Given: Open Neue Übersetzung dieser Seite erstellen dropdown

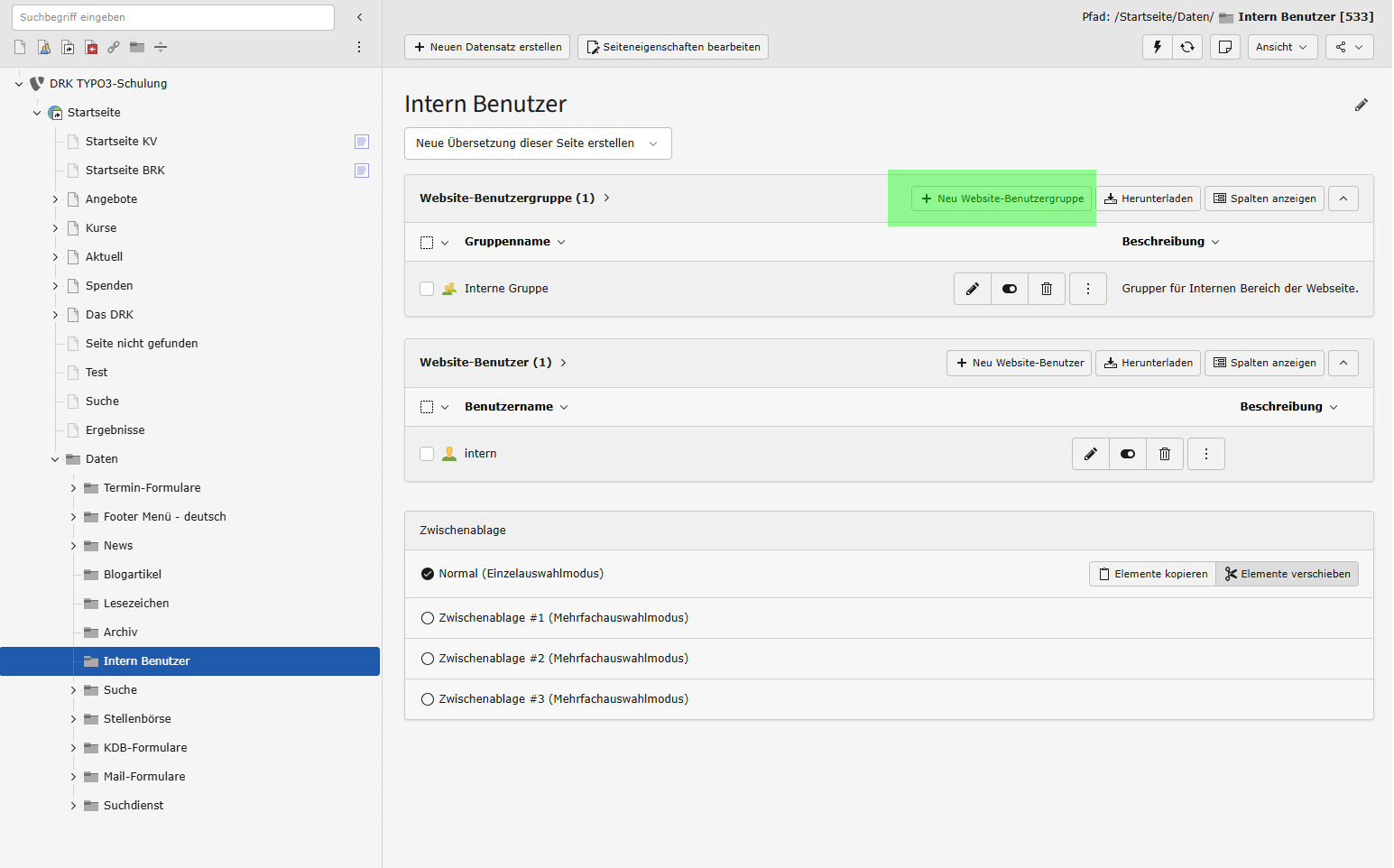Looking at the screenshot, I should [538, 143].
